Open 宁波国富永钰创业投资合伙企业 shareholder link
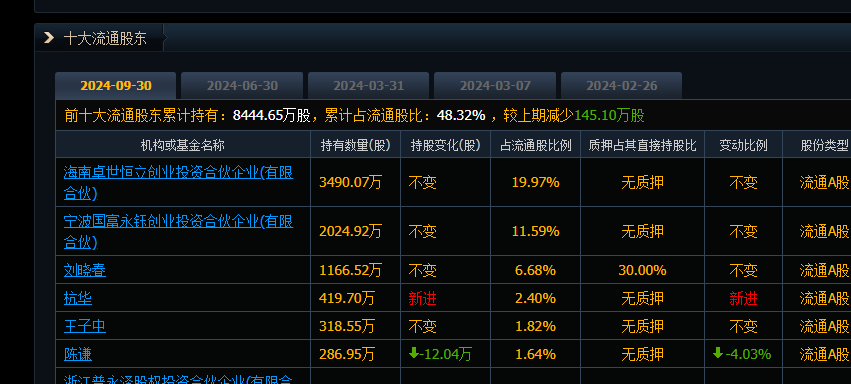This screenshot has height=384, width=851. (x=179, y=232)
